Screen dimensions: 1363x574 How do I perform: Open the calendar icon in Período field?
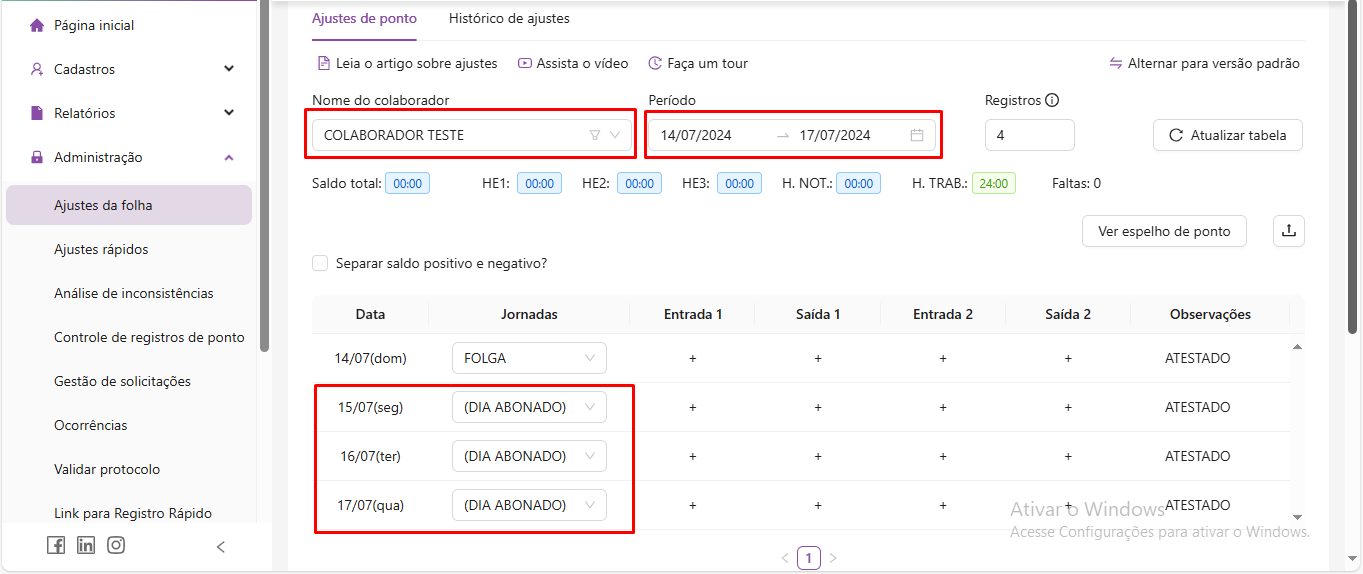(916, 135)
